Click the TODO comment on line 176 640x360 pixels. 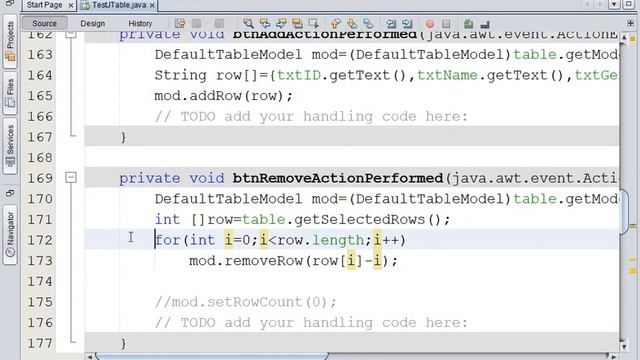(x=311, y=322)
